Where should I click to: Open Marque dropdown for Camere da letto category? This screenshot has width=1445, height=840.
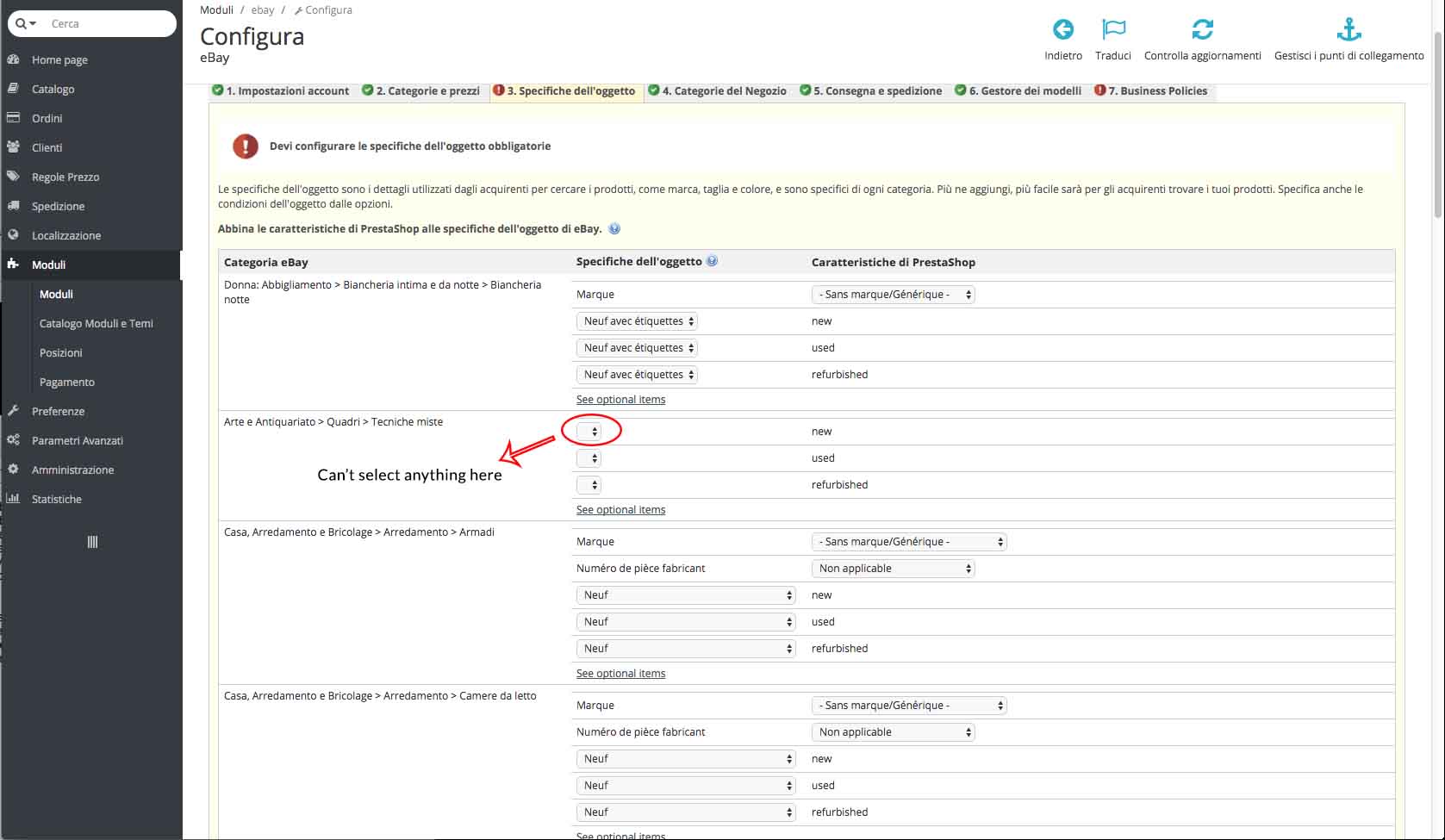(x=909, y=706)
